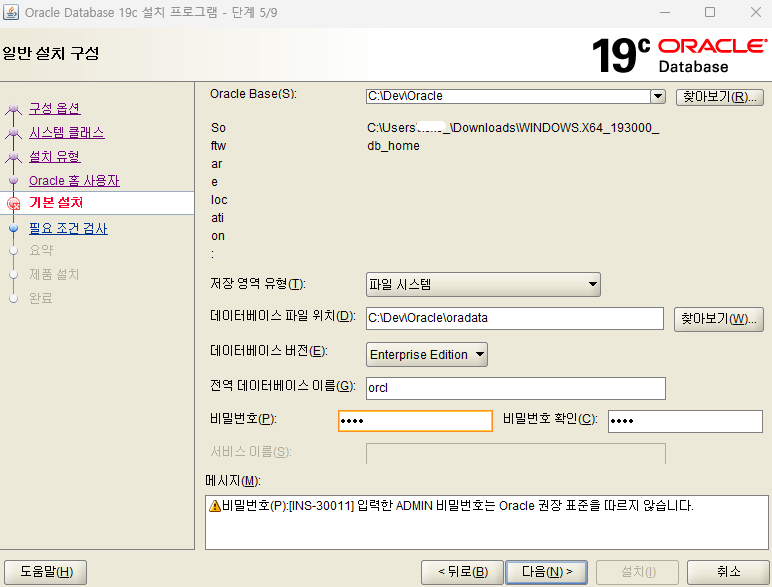
Task: Click the 전역 데이터베이스 이름 field
Action: point(516,388)
